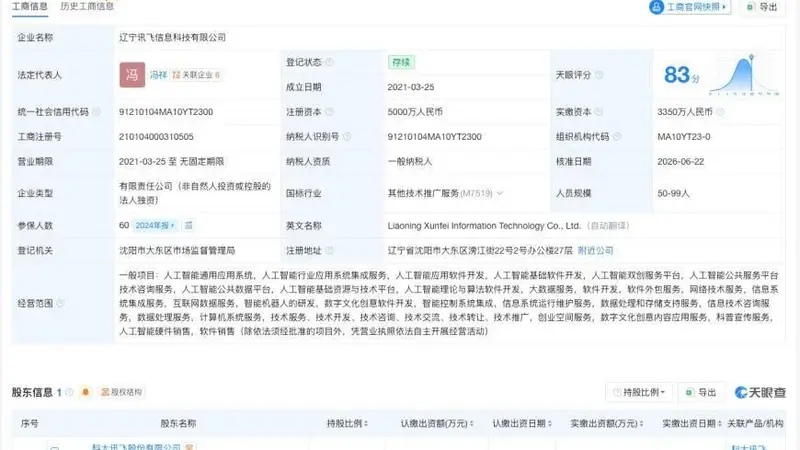The height and width of the screenshot is (450, 800).
Task: Click the 83分 score value
Action: 681,75
